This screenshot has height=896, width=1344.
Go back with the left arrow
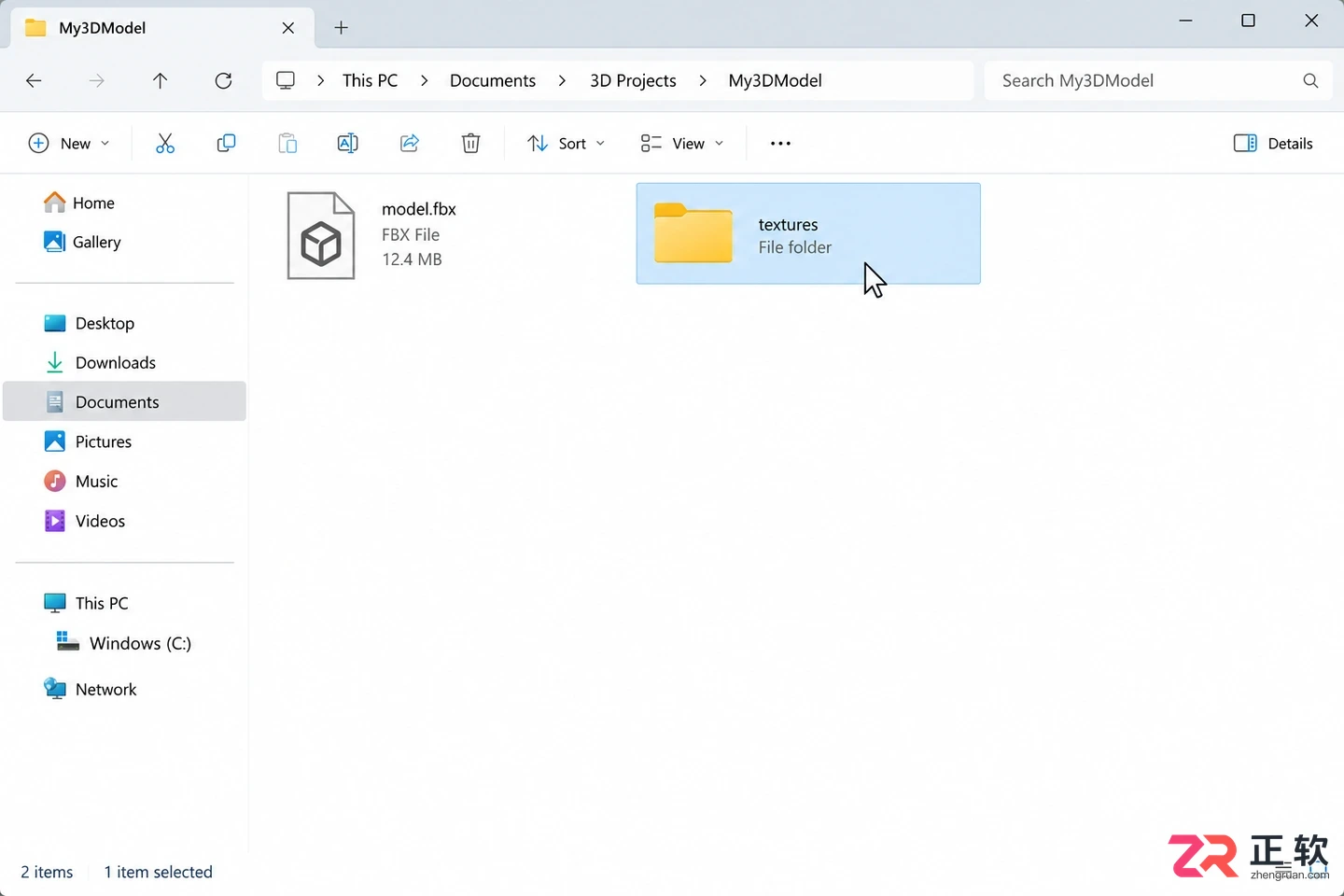[x=34, y=80]
